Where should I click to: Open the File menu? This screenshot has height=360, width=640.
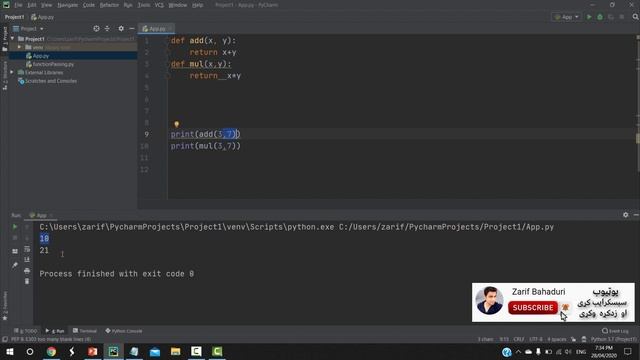tap(18, 5)
